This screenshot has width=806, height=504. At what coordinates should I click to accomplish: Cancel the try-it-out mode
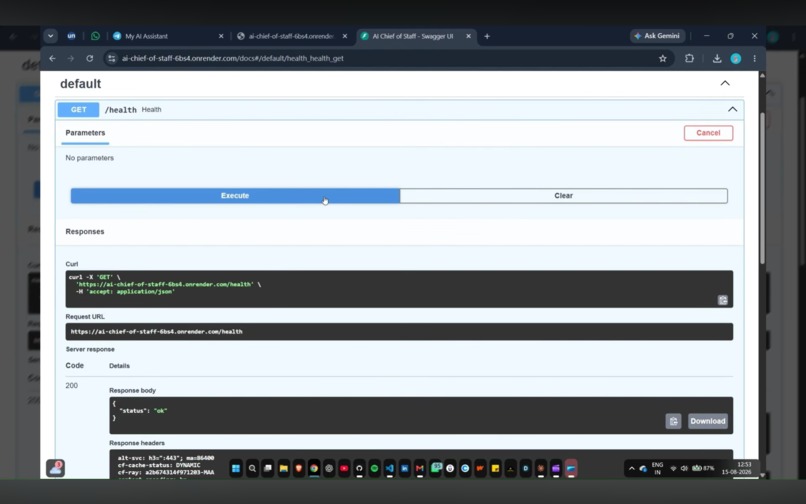(708, 133)
